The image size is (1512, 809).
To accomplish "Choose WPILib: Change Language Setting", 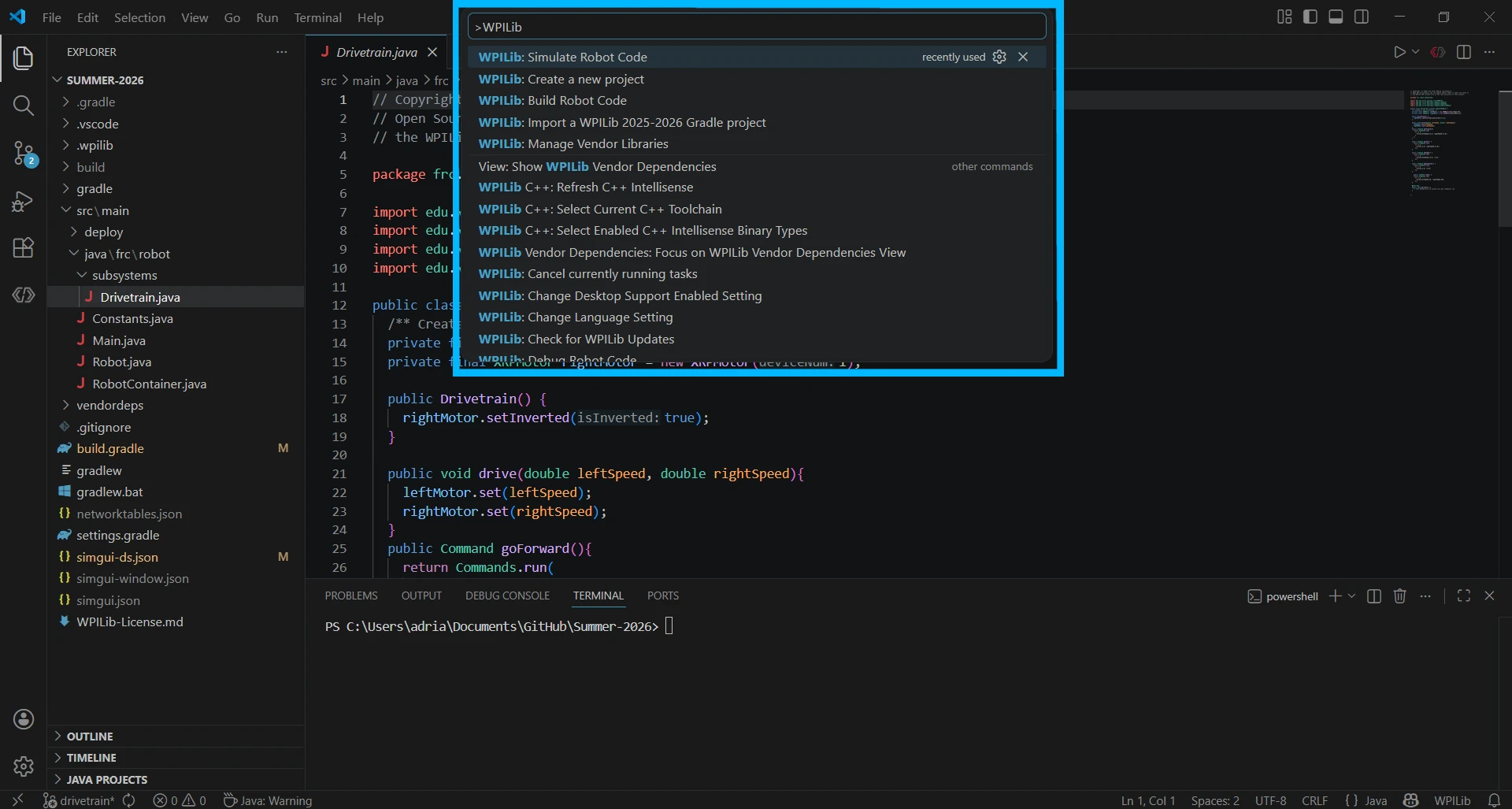I will pyautogui.click(x=756, y=317).
